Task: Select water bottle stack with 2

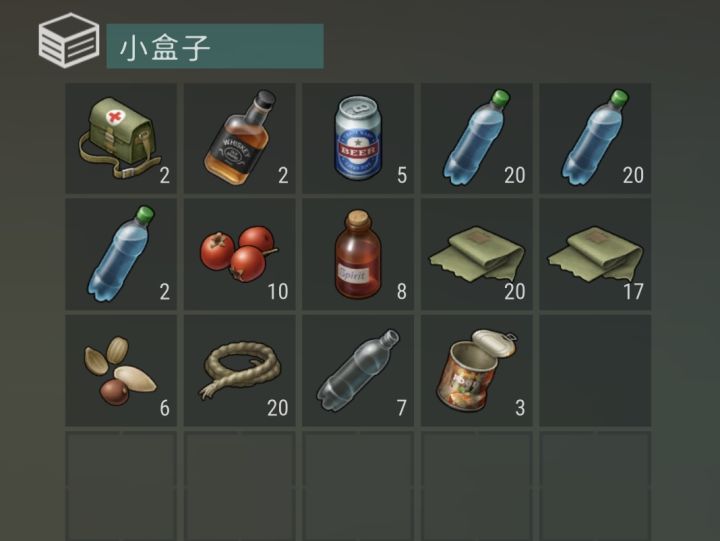Action: 121,254
